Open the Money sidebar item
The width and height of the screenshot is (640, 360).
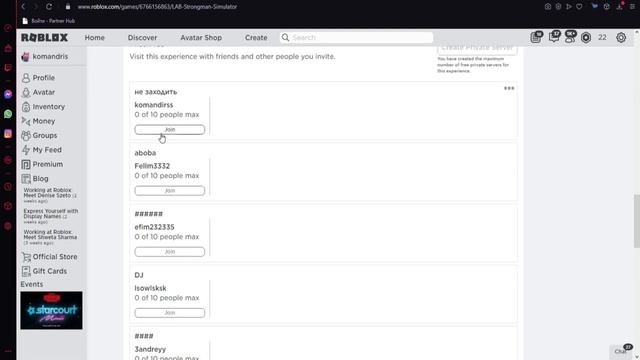click(38, 121)
